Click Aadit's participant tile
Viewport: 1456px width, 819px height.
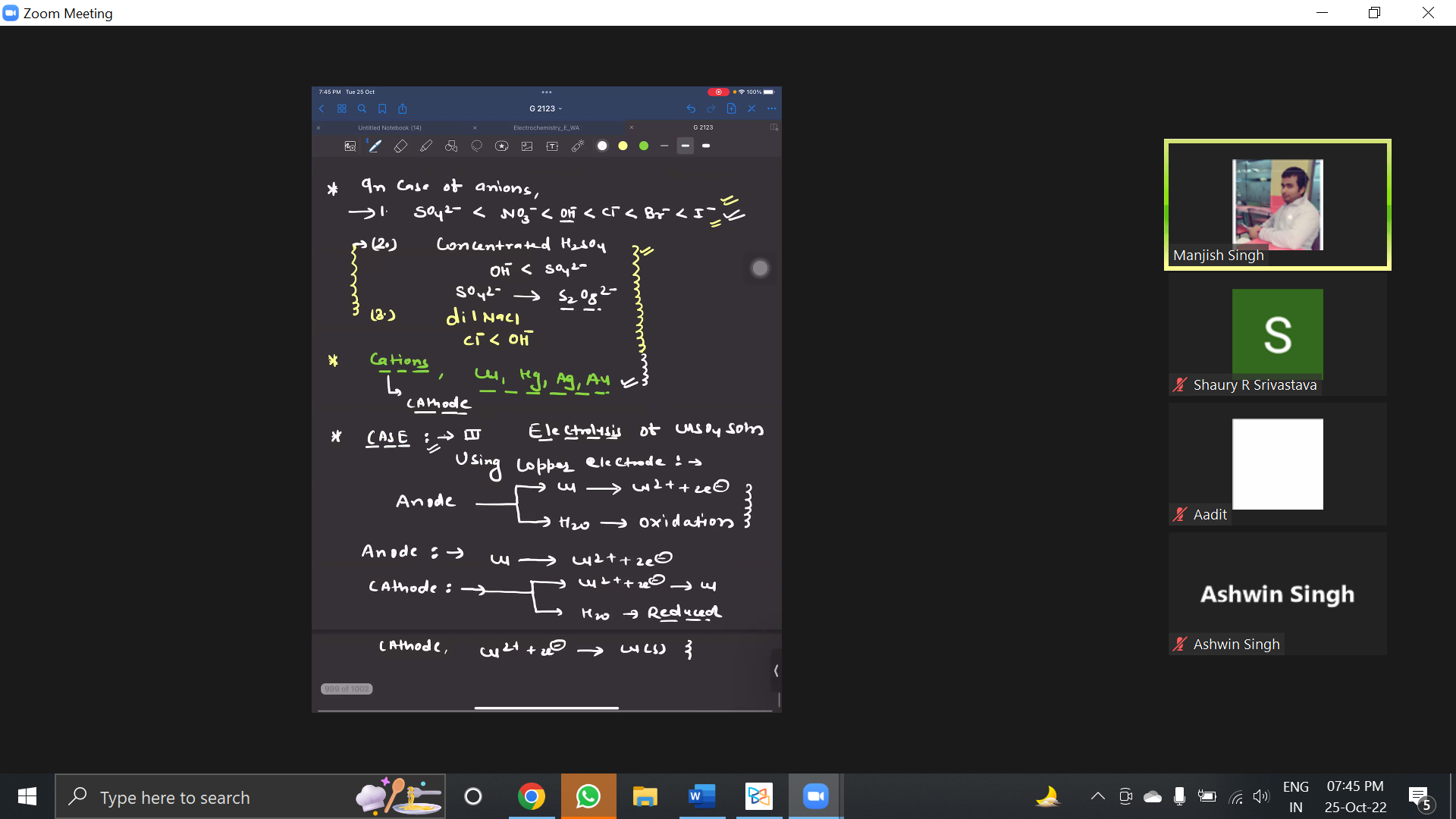[x=1278, y=464]
